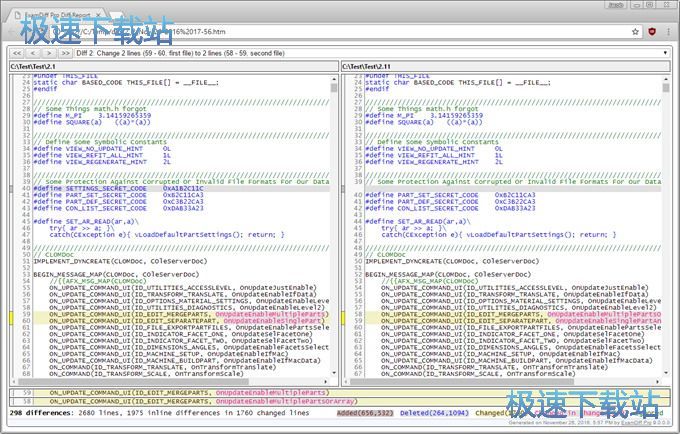The width and height of the screenshot is (680, 434).
Task: Click the browser profile name button
Action: coord(616,5)
